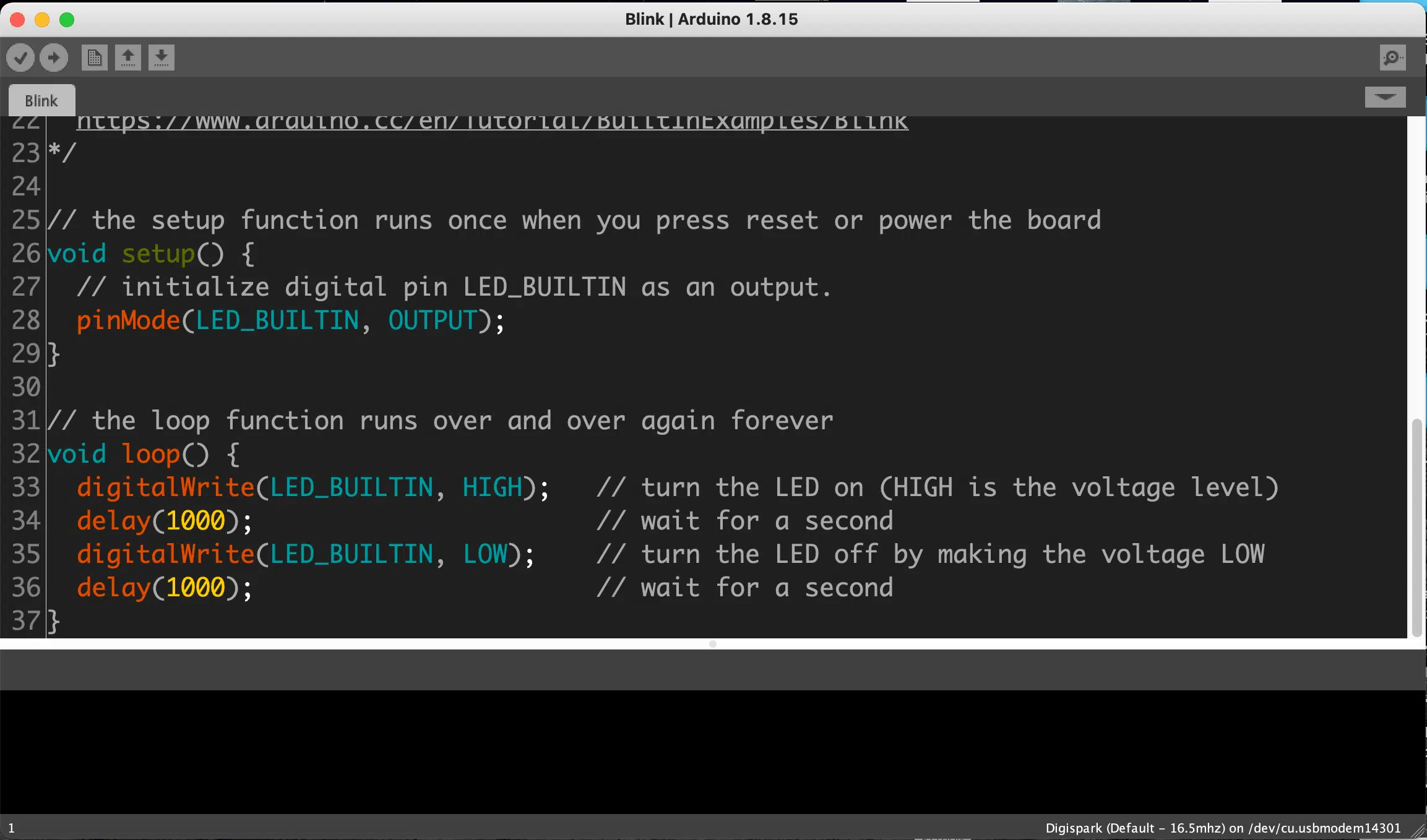Place the cursor in the black console output area
Viewport: 1427px width, 840px height.
point(712,752)
